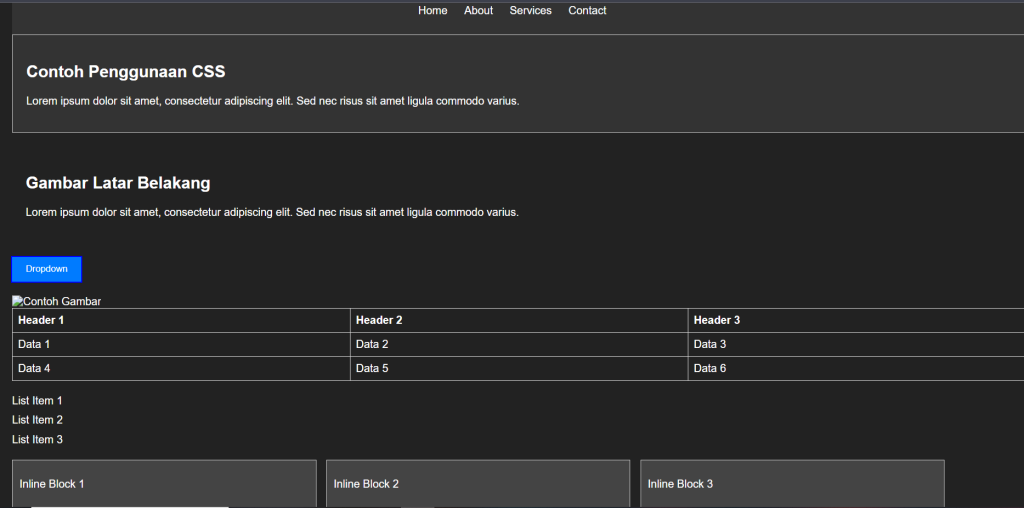
Task: Click List Item 3
Action: pos(37,440)
